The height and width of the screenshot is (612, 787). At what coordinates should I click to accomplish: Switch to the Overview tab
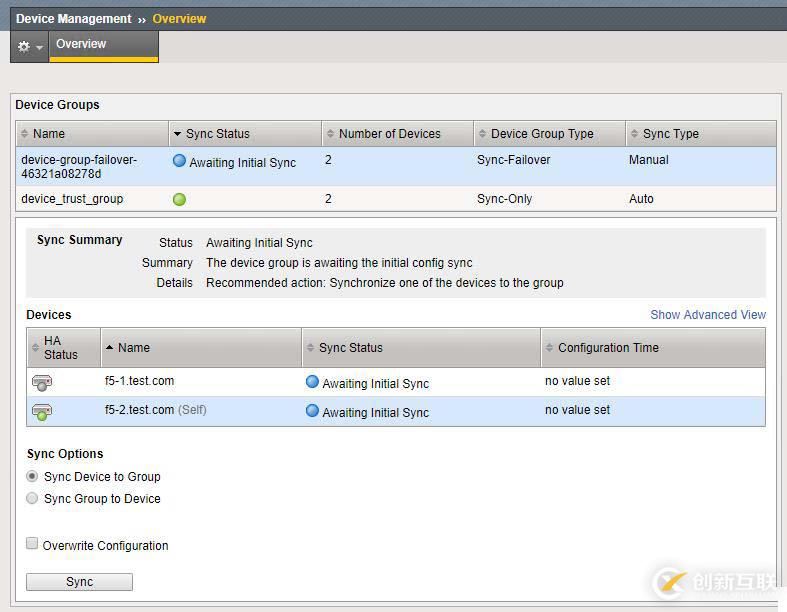81,45
